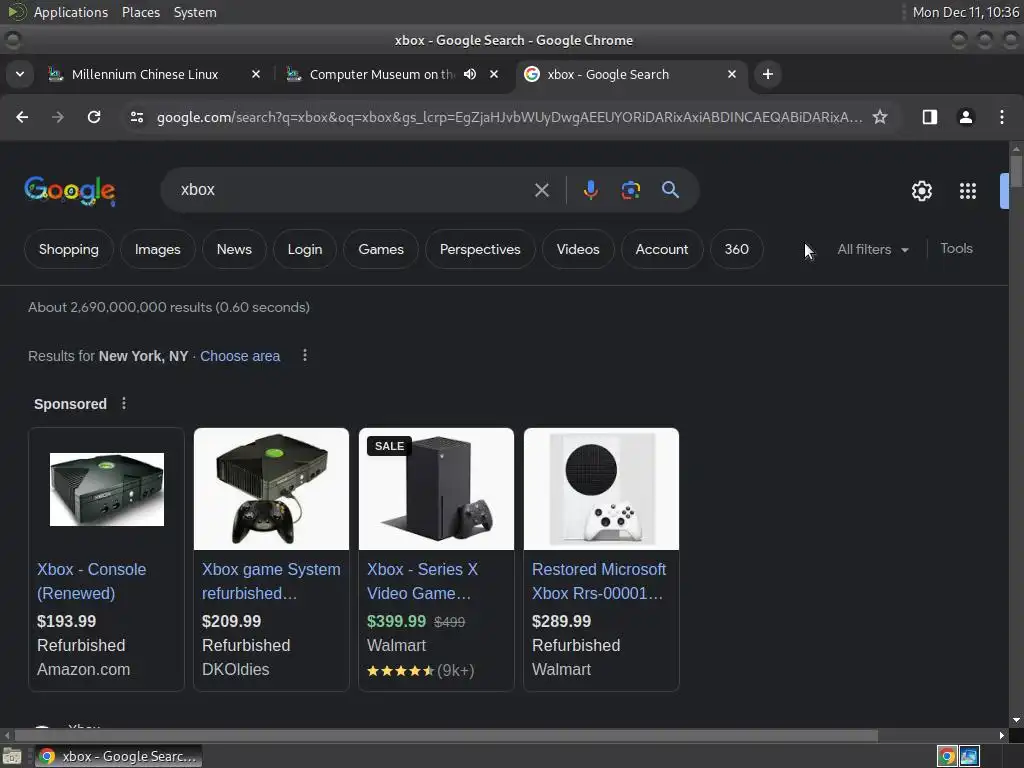Click the show desktop icon in bottom panel
The height and width of the screenshot is (768, 1024).
pos(12,756)
